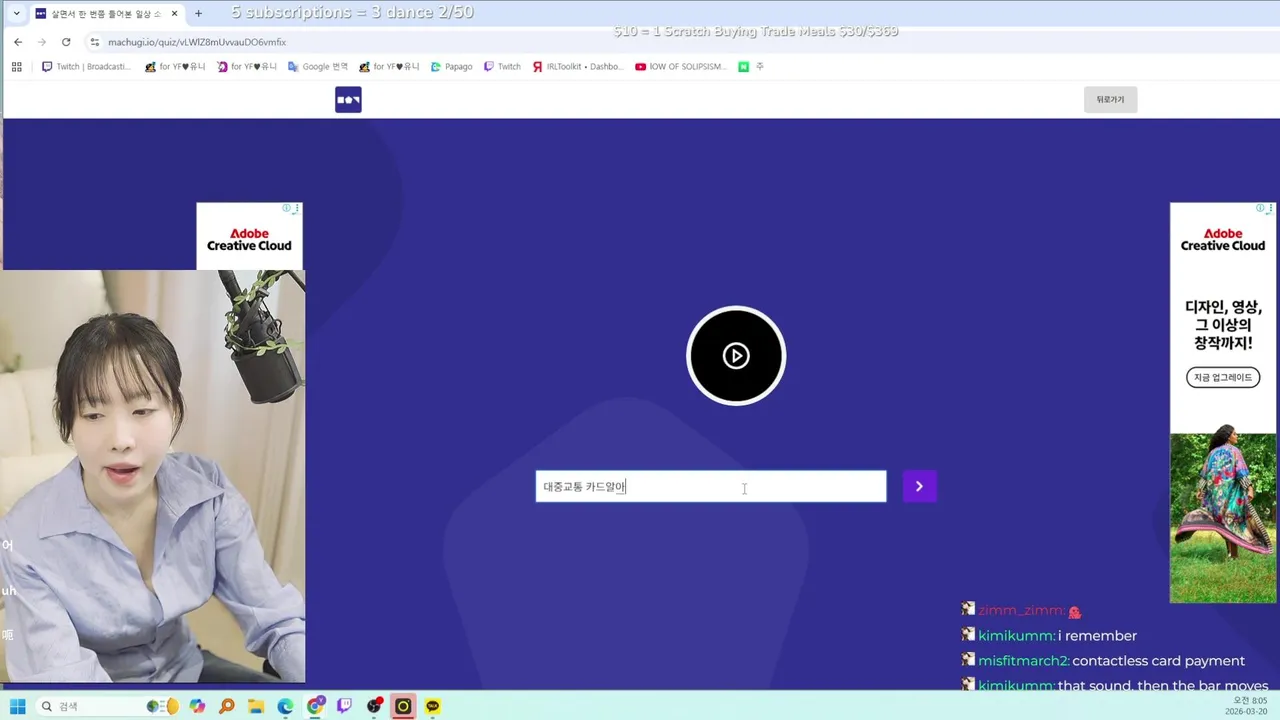Expand the tab search dropdown
The image size is (1280, 720).
tap(16, 14)
